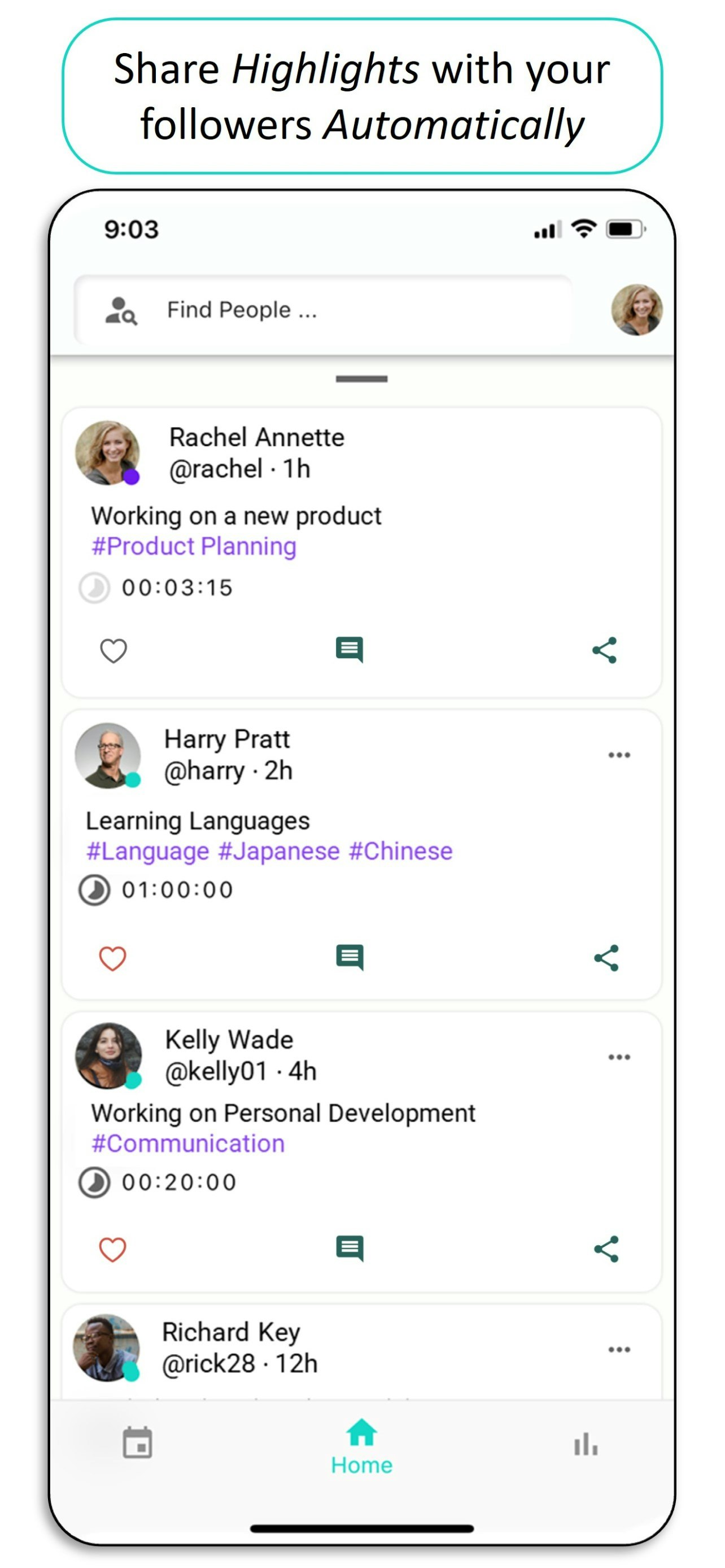Open the more options menu on Harry Pratt's post

(619, 755)
